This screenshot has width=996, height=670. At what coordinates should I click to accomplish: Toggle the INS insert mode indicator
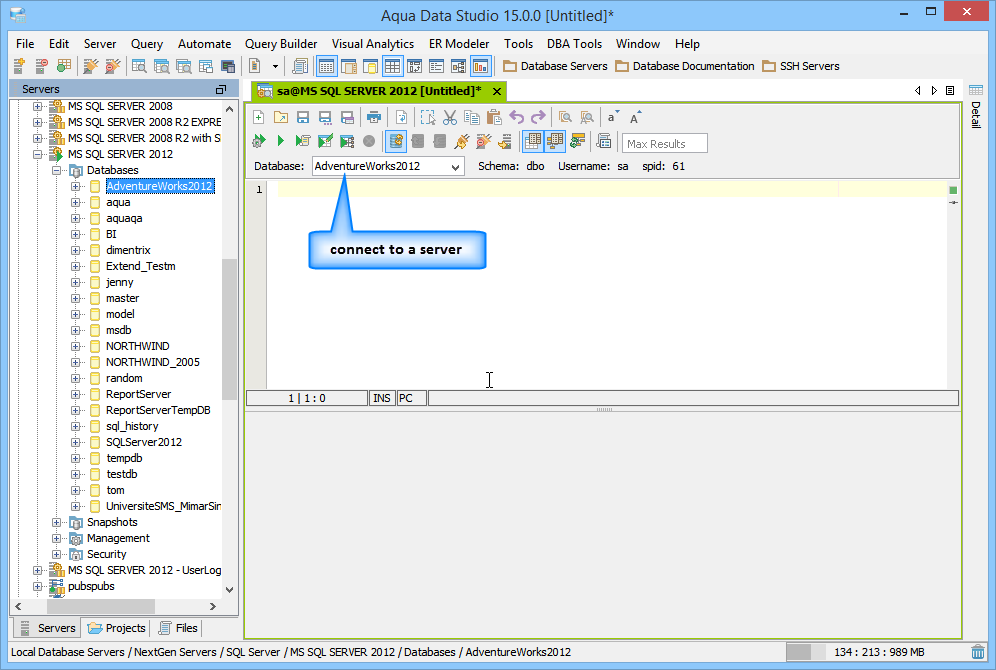[382, 398]
